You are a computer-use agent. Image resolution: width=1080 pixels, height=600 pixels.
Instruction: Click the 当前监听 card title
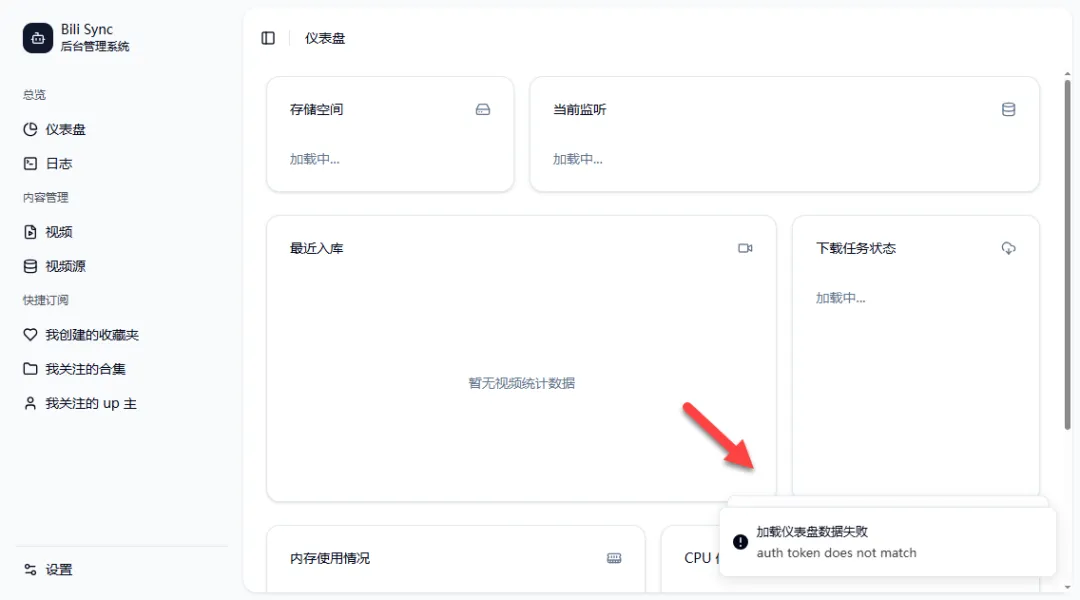[x=579, y=110]
